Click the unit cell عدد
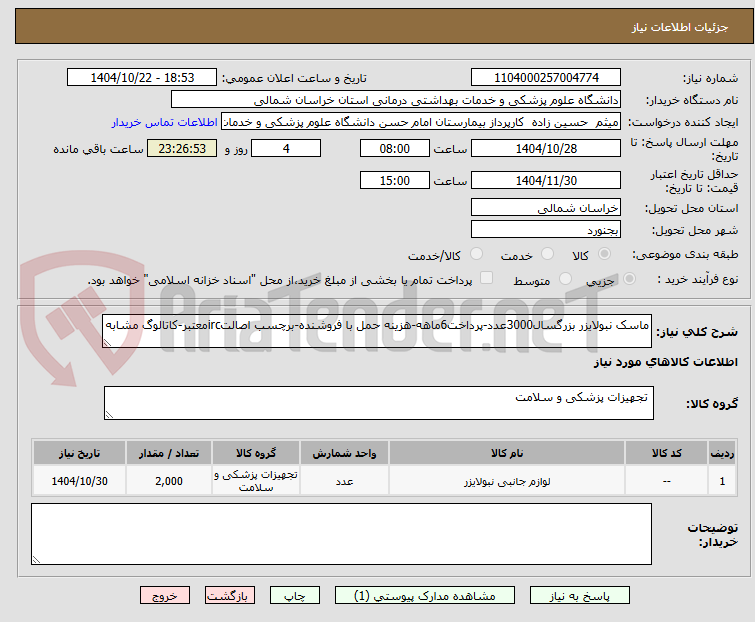The height and width of the screenshot is (622, 755). pyautogui.click(x=344, y=481)
